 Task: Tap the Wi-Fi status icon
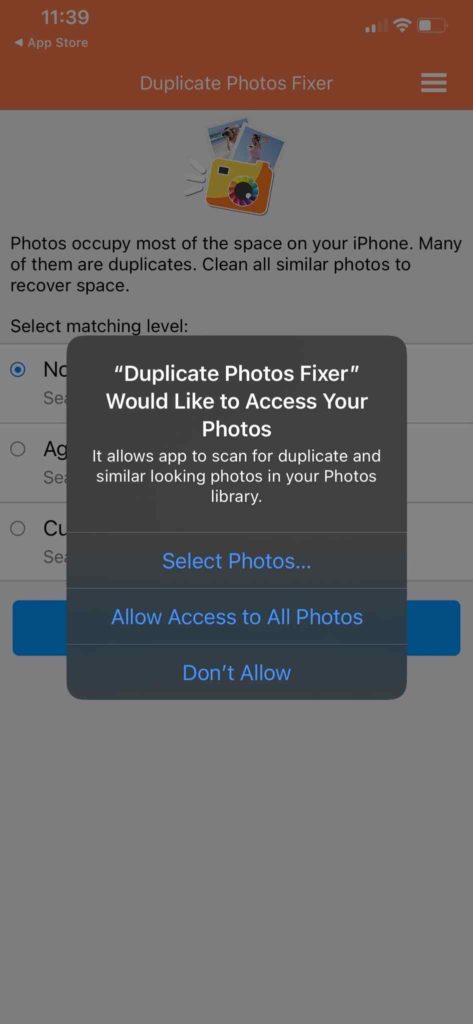(x=403, y=26)
